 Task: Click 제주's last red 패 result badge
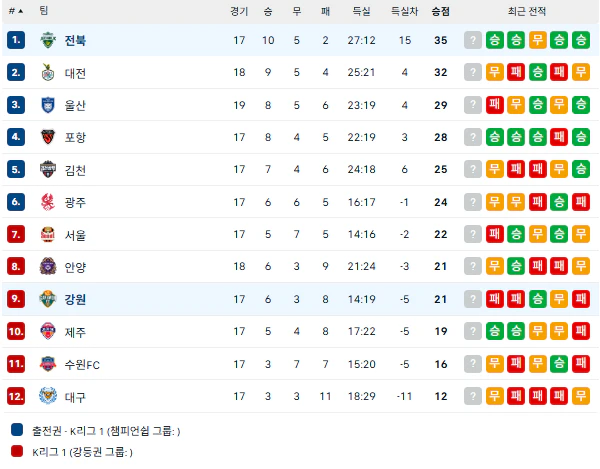point(581,331)
